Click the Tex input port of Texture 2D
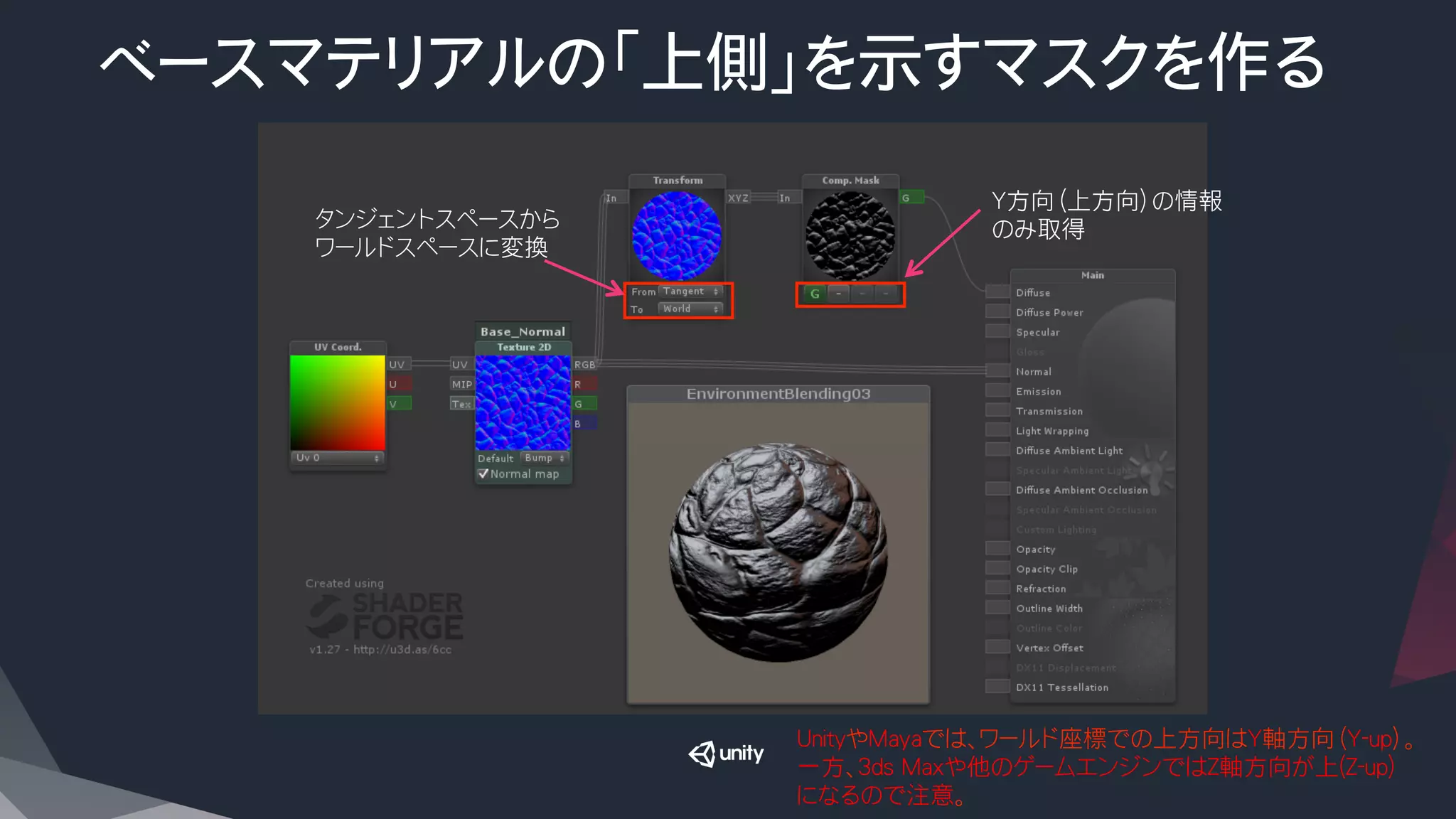Image resolution: width=1456 pixels, height=819 pixels. coord(461,404)
